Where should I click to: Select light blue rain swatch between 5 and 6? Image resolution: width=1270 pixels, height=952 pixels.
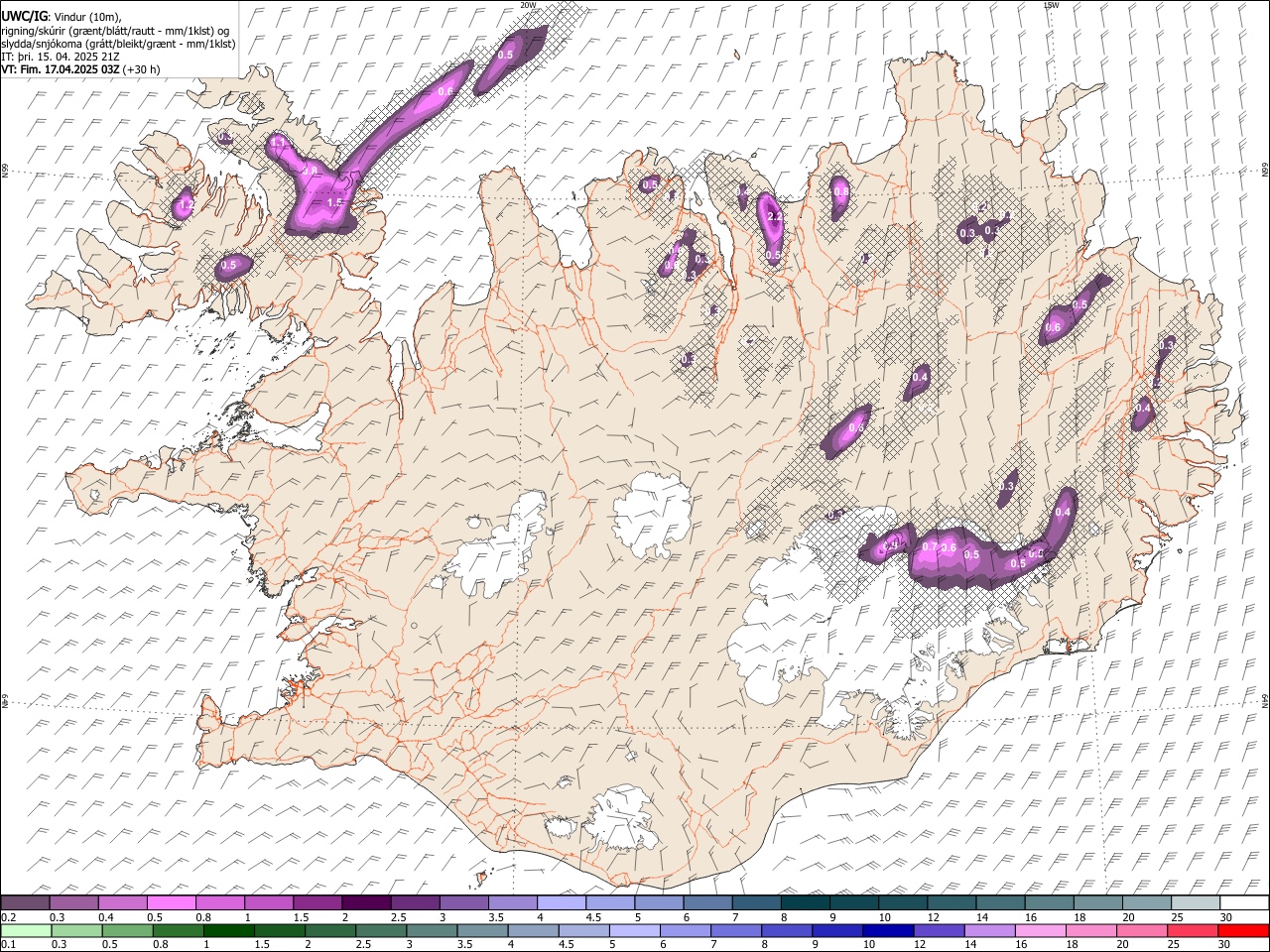(x=633, y=930)
